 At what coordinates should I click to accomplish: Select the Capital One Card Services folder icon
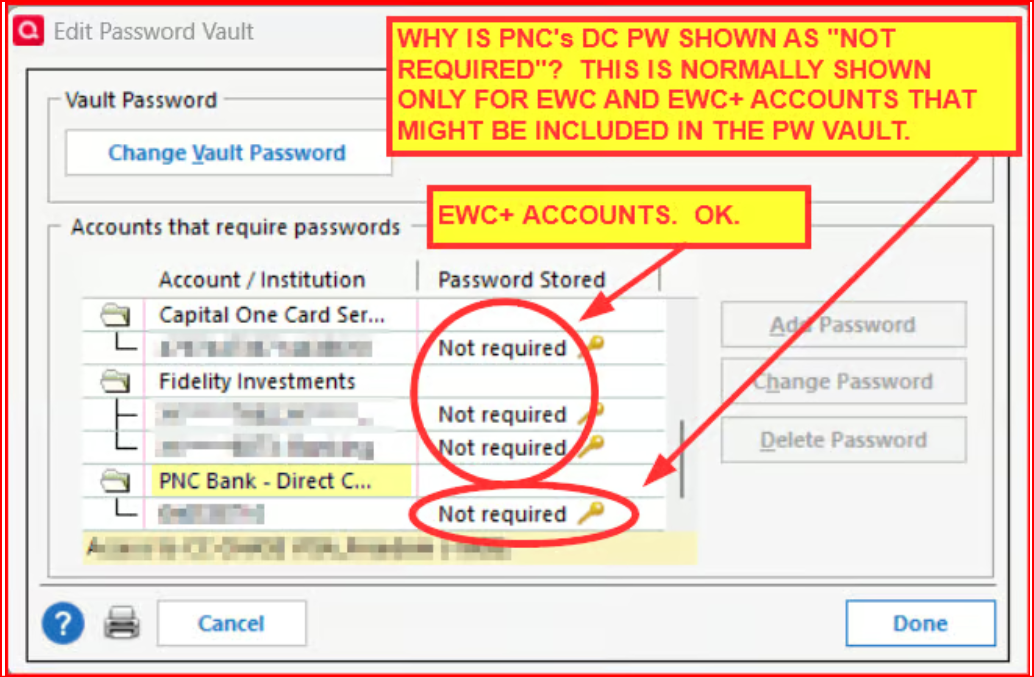tap(114, 316)
